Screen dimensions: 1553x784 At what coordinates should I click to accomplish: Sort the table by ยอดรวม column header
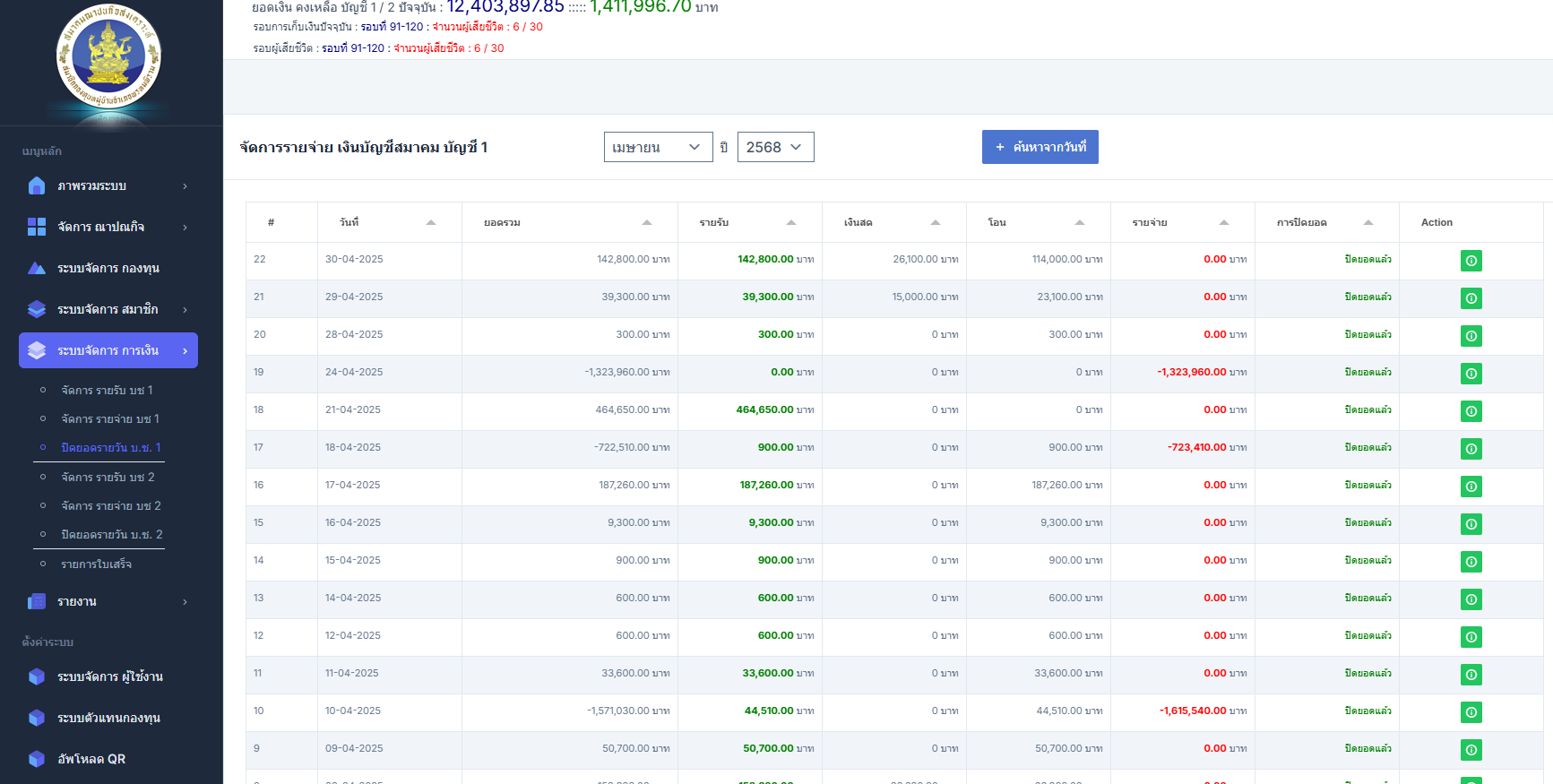570,222
